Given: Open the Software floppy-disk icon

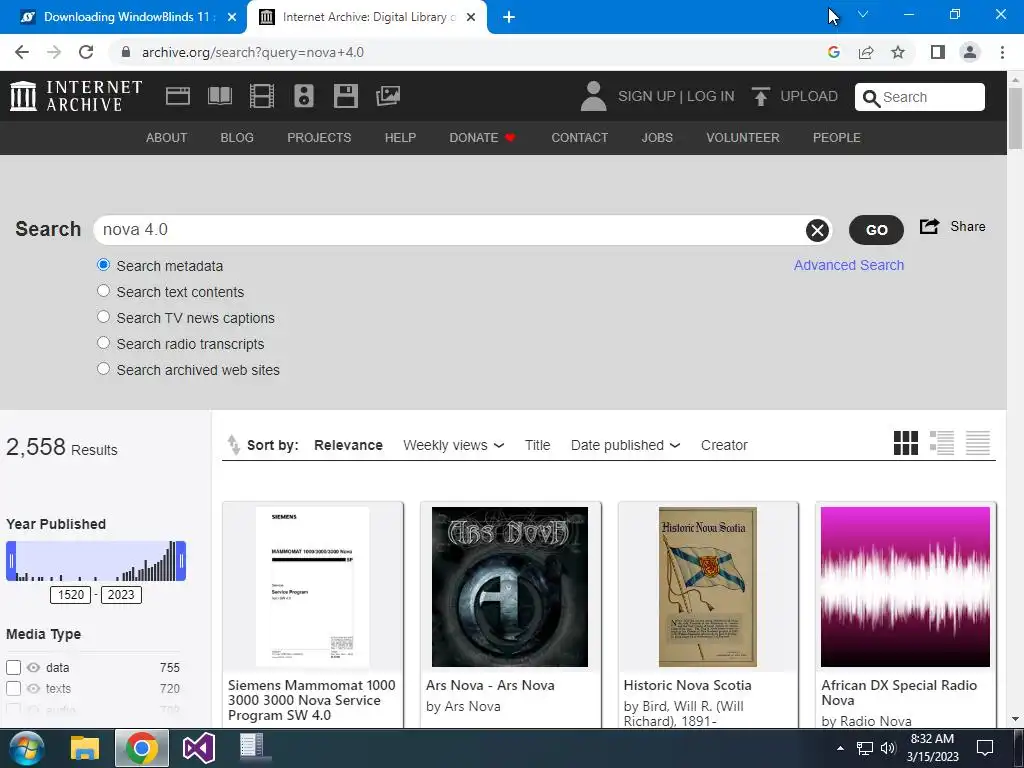Looking at the screenshot, I should click(x=345, y=96).
